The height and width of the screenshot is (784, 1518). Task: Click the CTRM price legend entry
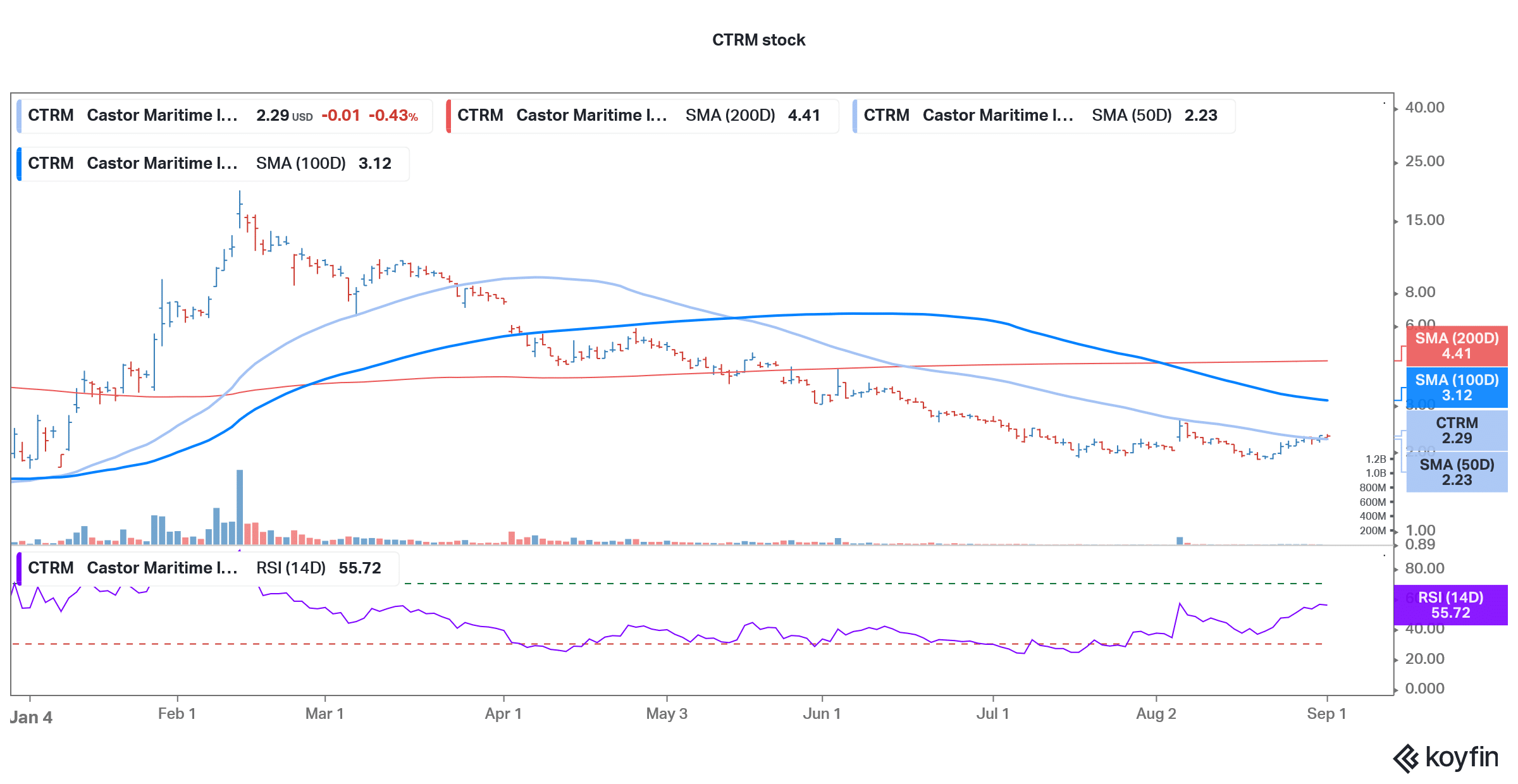[225, 116]
